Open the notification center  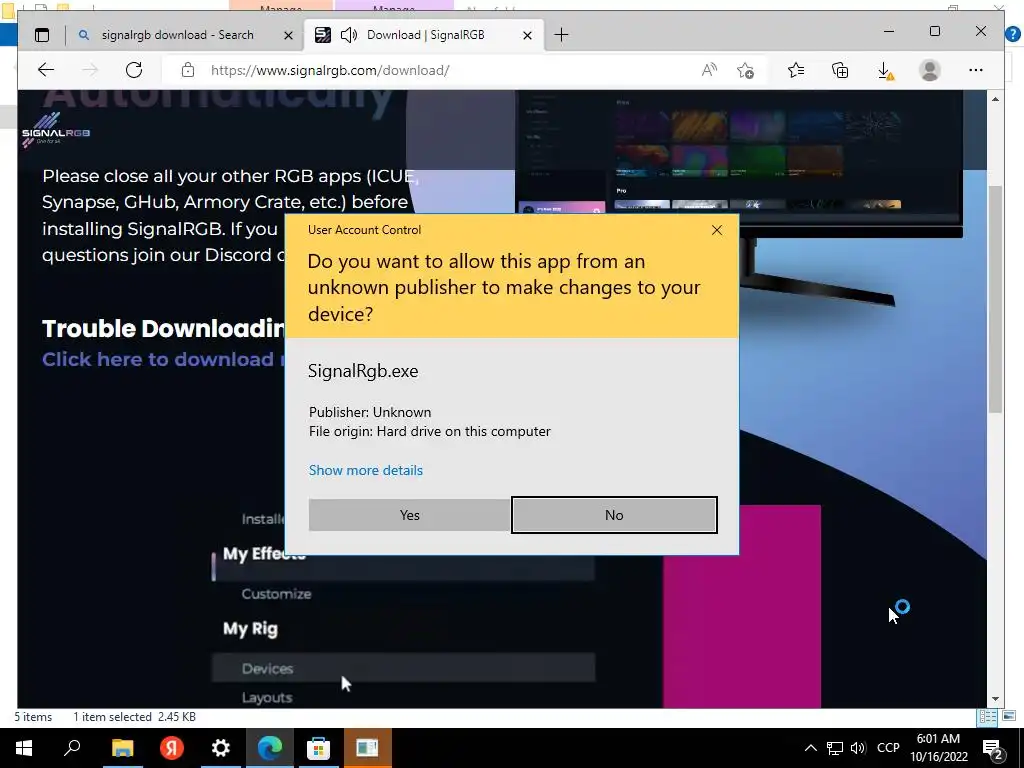coord(993,748)
